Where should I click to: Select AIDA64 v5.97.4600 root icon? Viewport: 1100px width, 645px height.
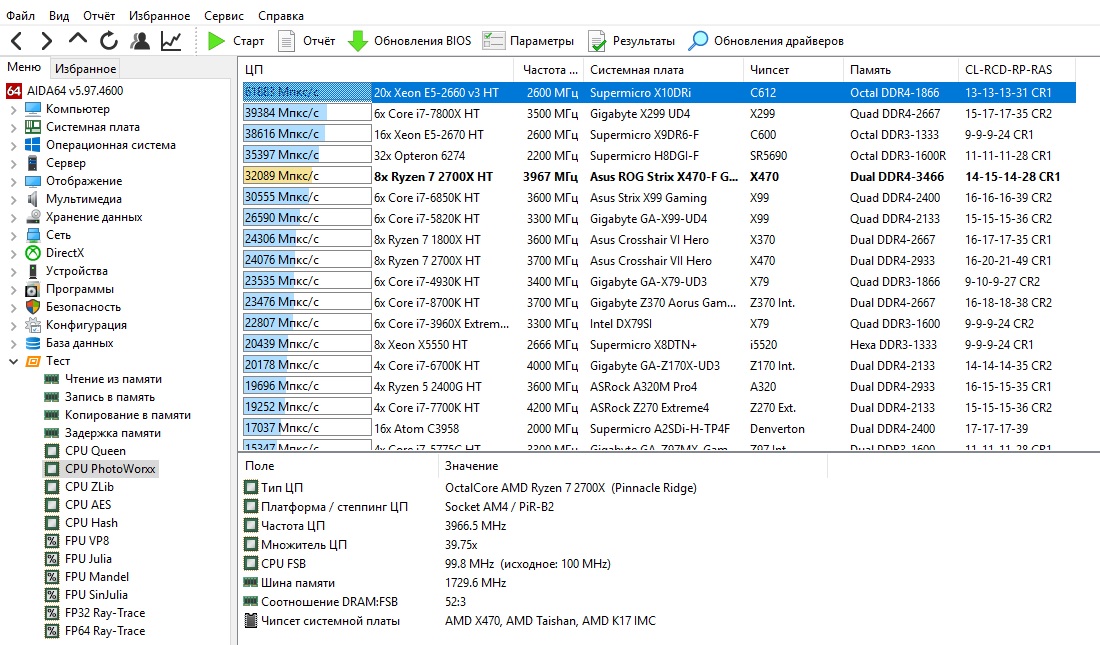tap(13, 91)
